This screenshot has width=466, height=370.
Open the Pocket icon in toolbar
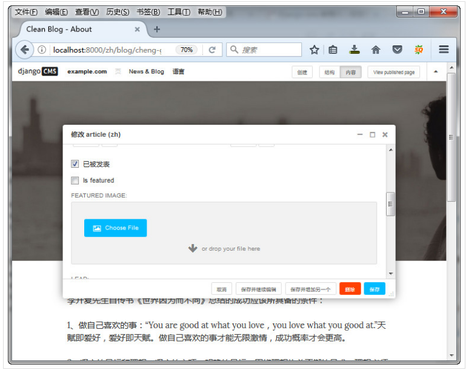397,50
